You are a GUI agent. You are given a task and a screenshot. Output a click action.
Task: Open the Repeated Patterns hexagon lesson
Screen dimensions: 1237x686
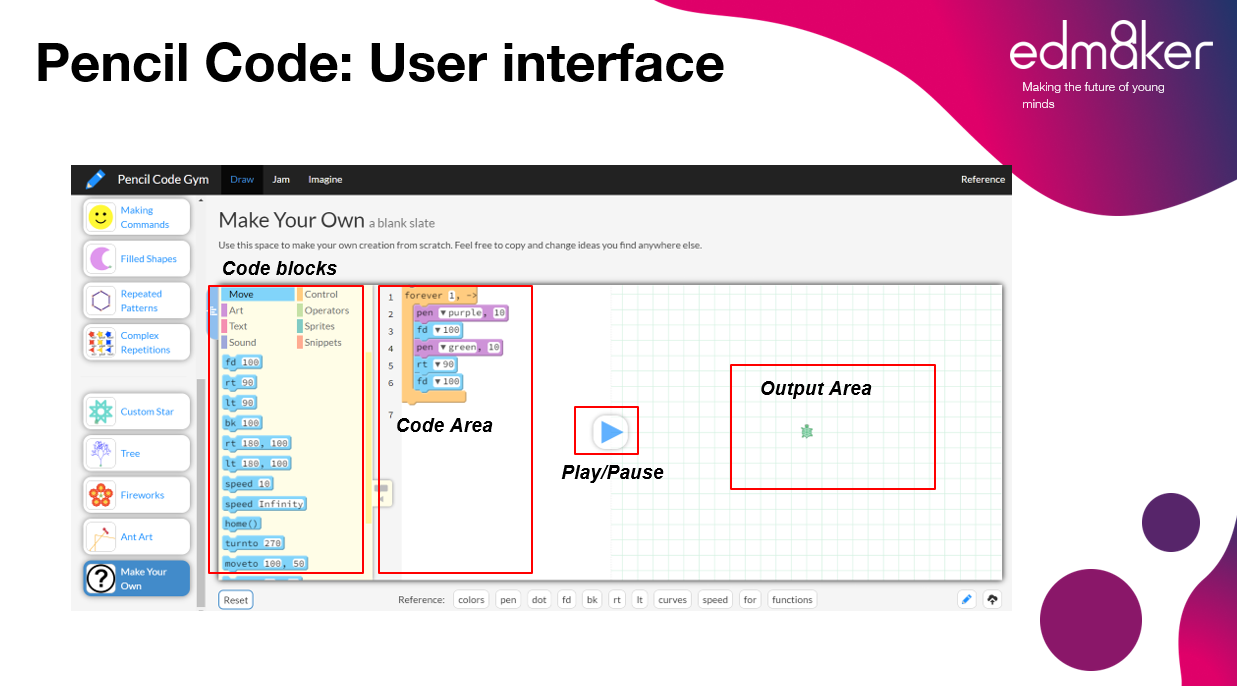[x=136, y=301]
